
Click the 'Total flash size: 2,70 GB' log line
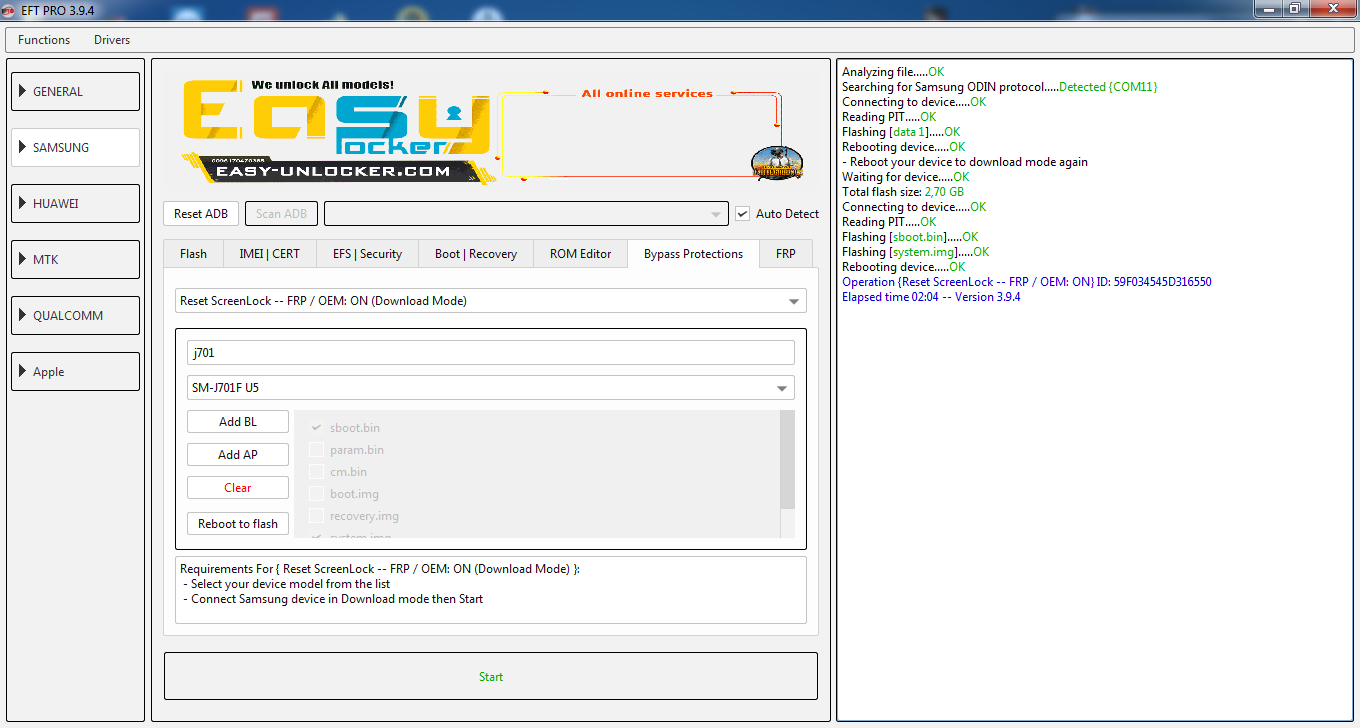tap(903, 192)
